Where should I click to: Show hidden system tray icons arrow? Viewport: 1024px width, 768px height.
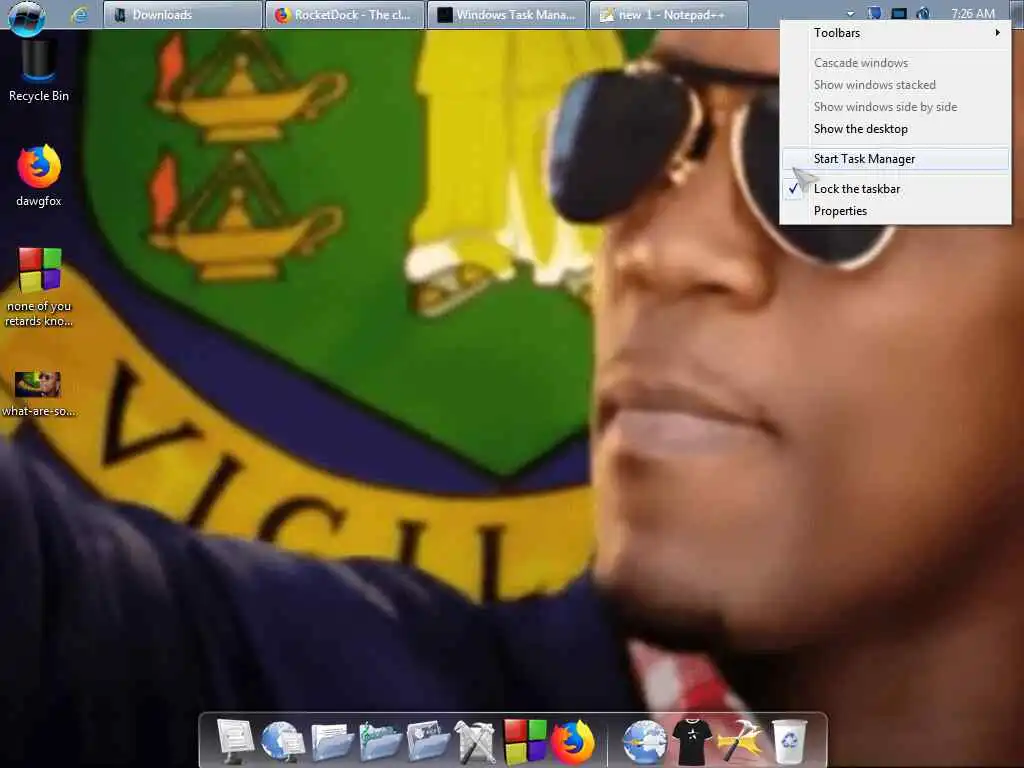pyautogui.click(x=850, y=13)
